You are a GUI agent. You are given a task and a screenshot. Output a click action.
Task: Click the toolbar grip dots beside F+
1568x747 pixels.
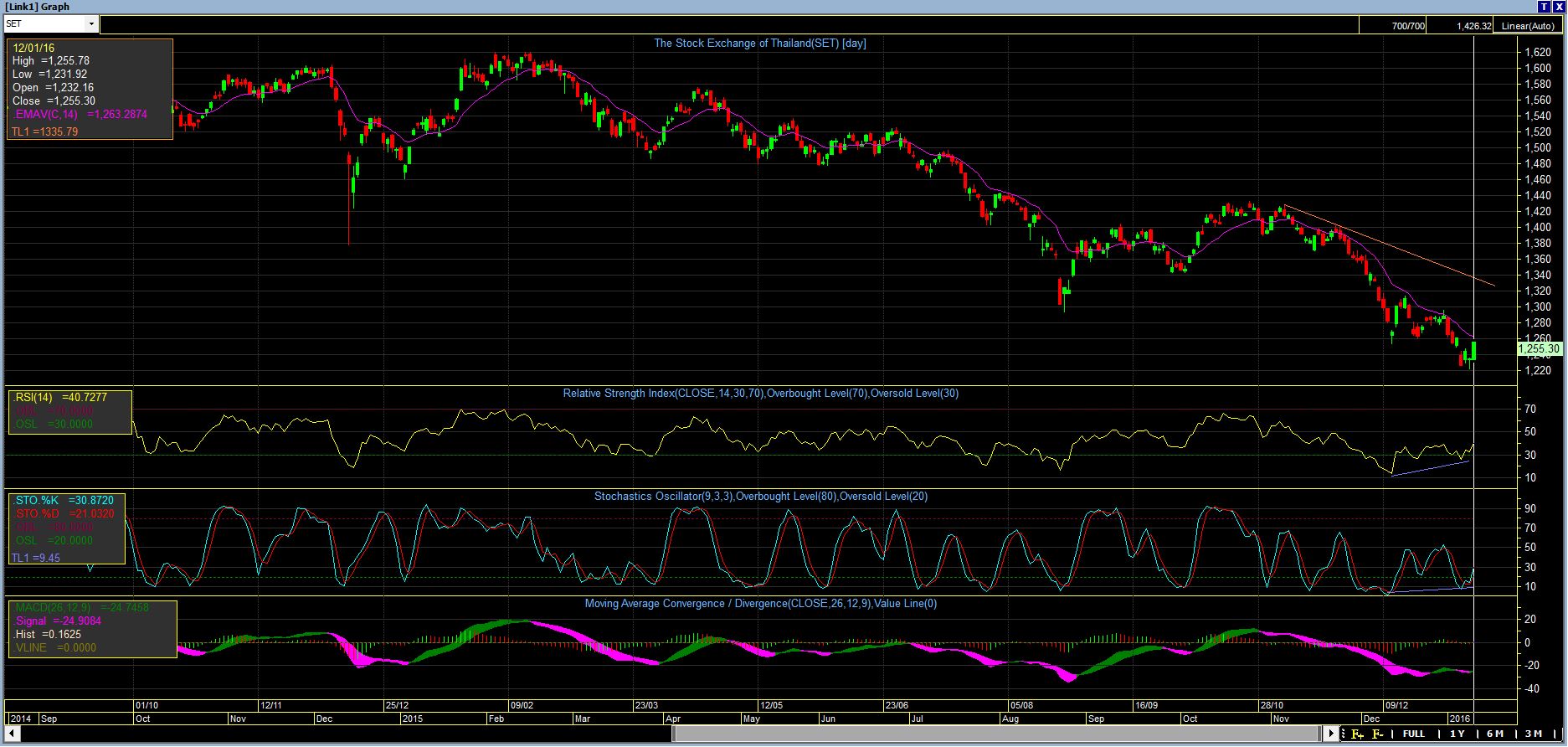click(1344, 734)
